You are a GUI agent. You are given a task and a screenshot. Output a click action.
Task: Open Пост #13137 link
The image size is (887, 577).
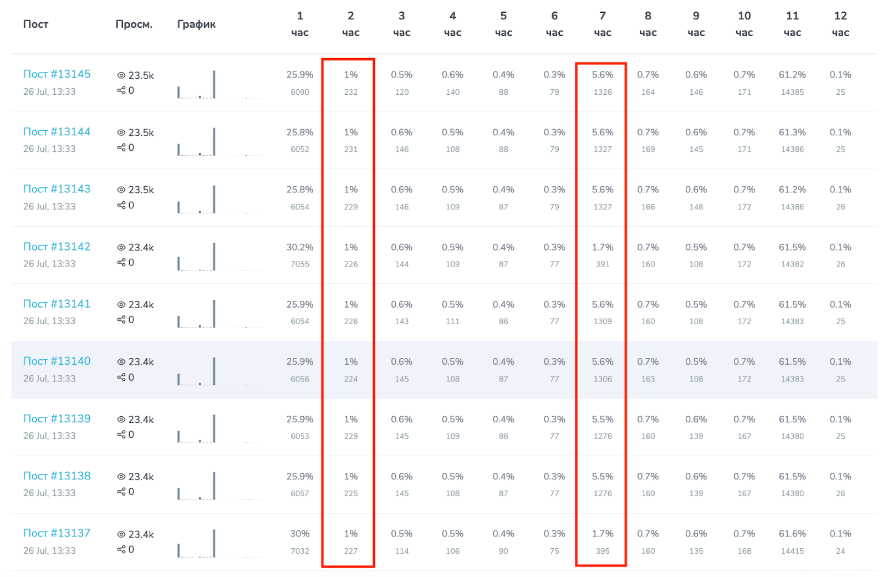[x=57, y=533]
